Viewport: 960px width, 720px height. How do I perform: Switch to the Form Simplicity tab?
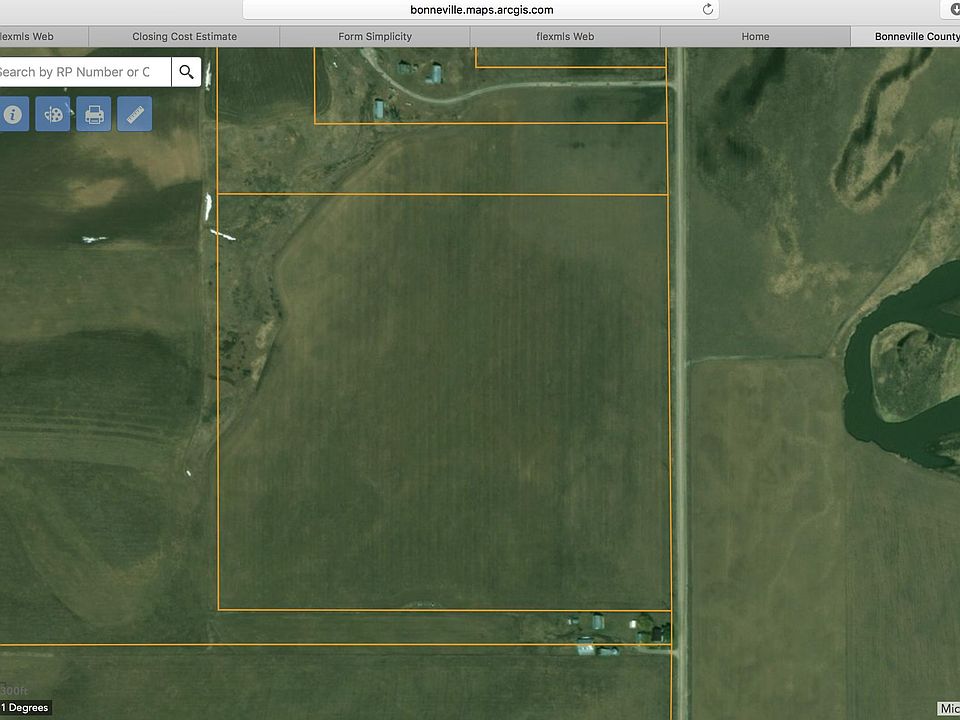tap(375, 37)
